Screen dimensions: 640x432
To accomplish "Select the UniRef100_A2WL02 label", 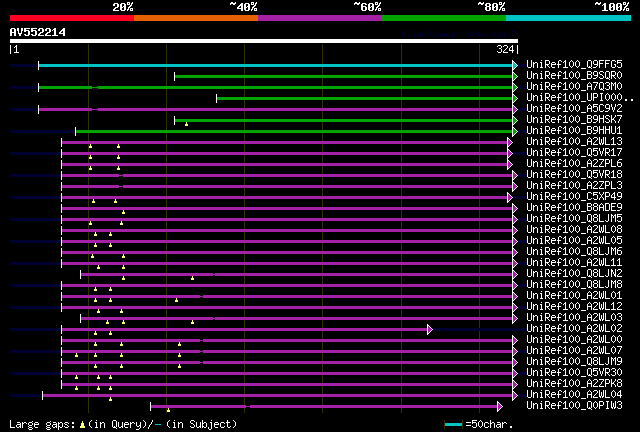I will pos(574,329).
